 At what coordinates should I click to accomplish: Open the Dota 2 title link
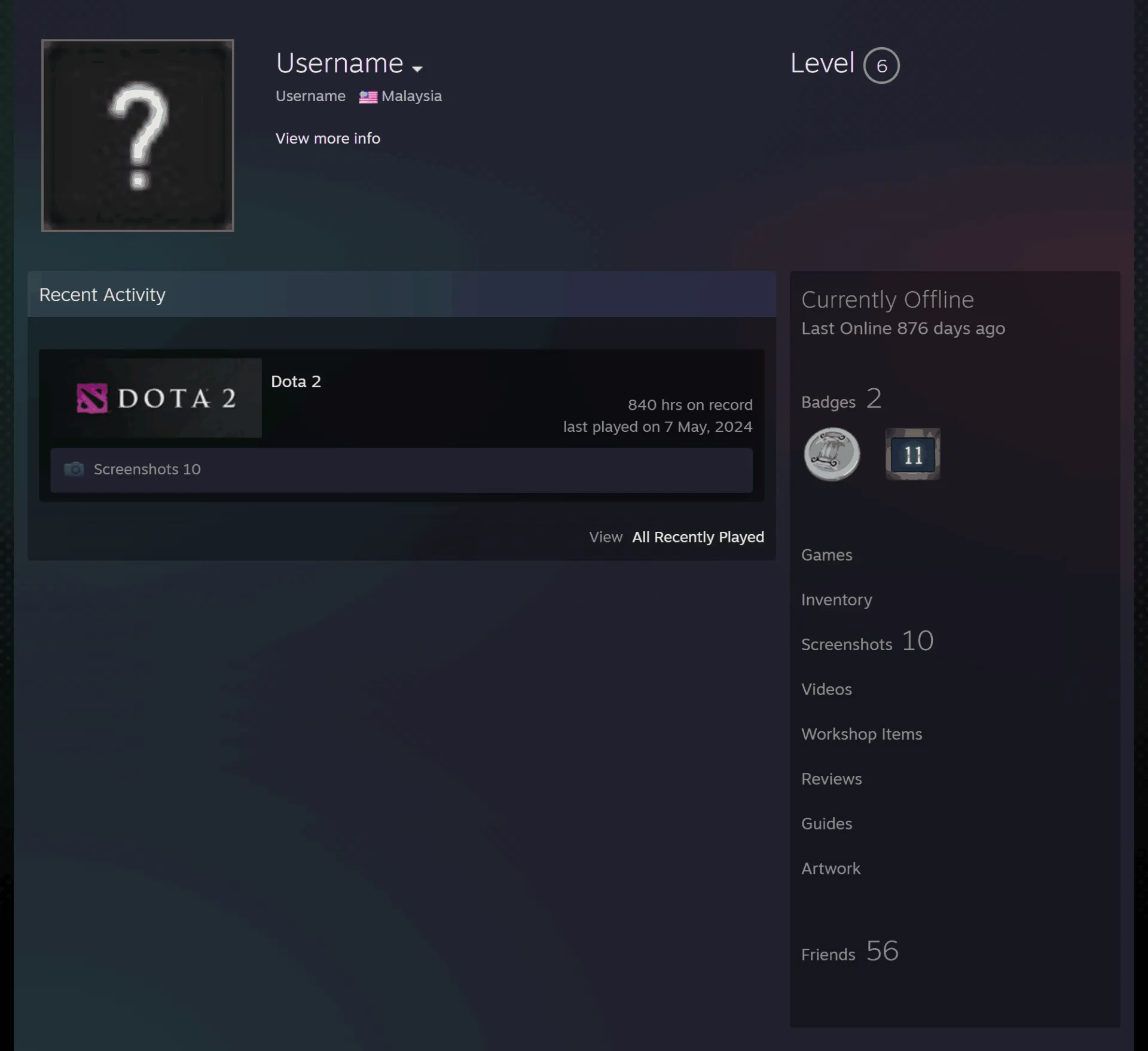(296, 382)
